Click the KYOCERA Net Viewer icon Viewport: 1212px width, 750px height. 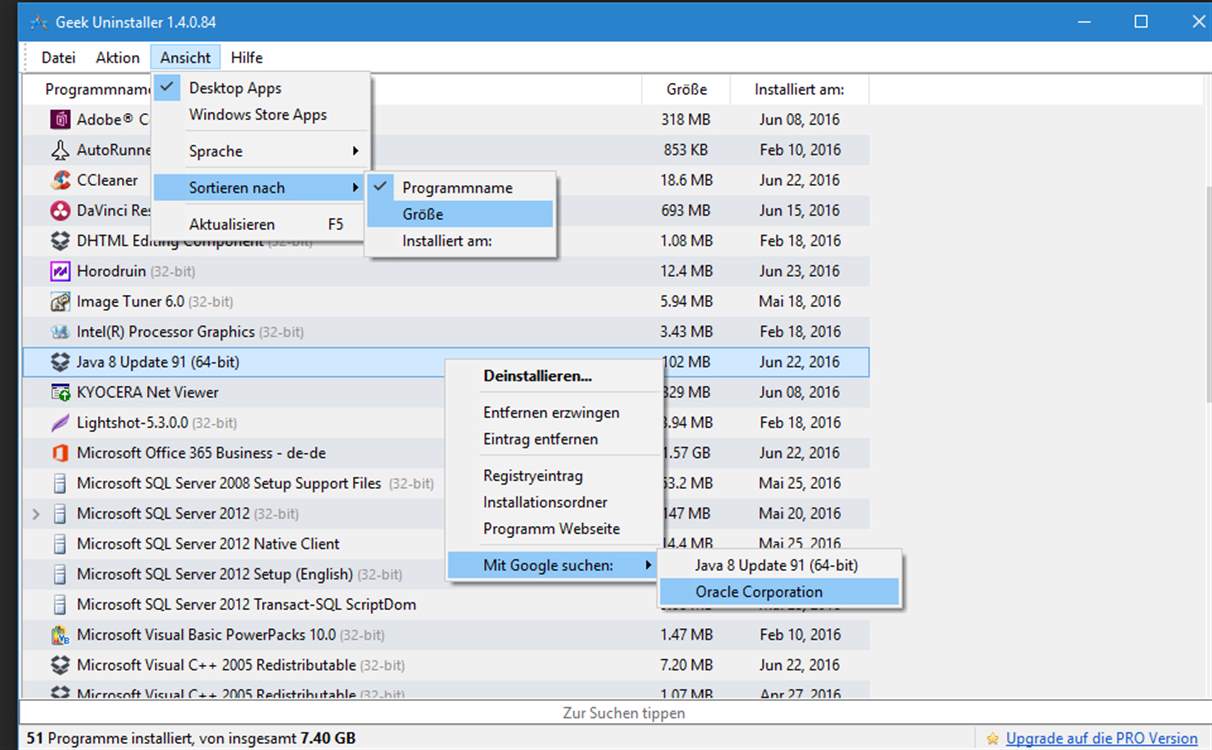click(x=60, y=392)
